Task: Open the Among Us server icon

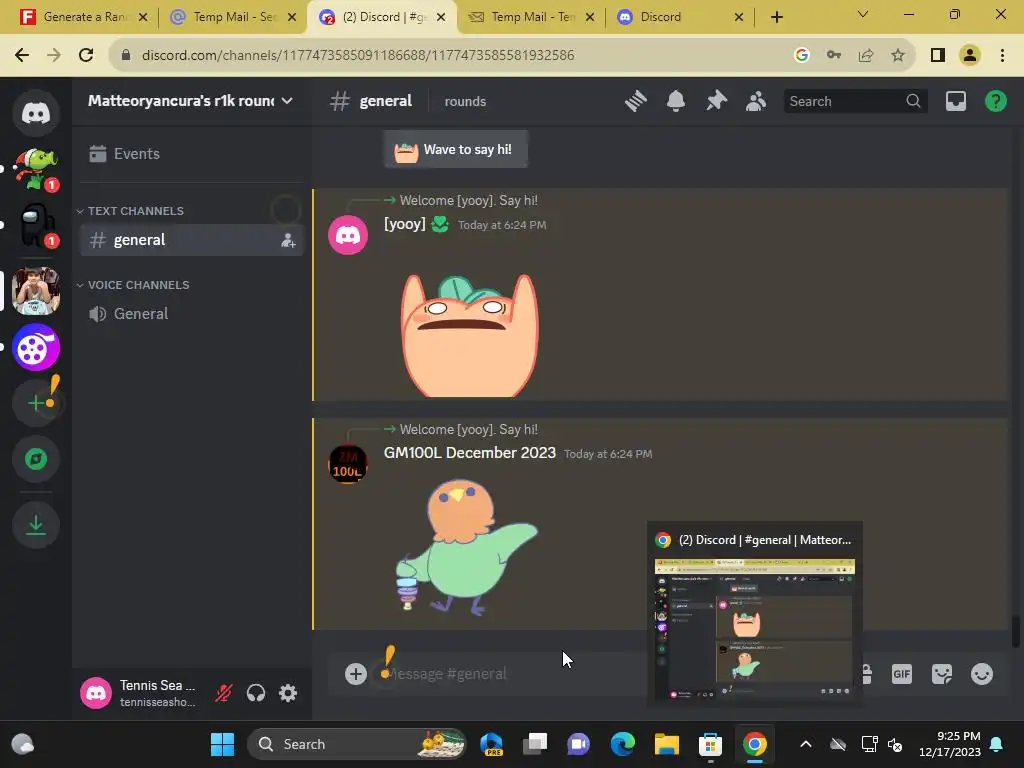Action: pos(36,225)
